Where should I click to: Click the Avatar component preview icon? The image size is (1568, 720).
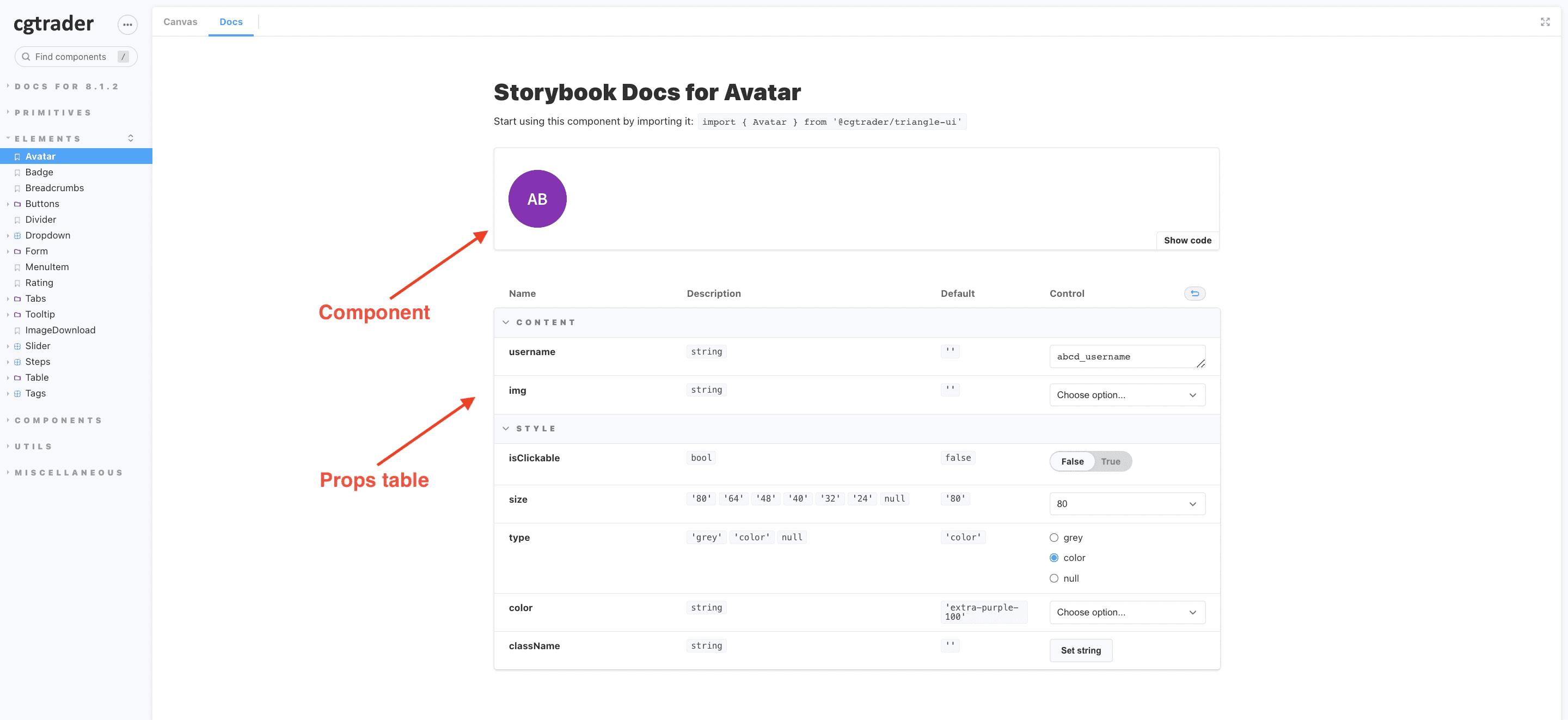(537, 198)
